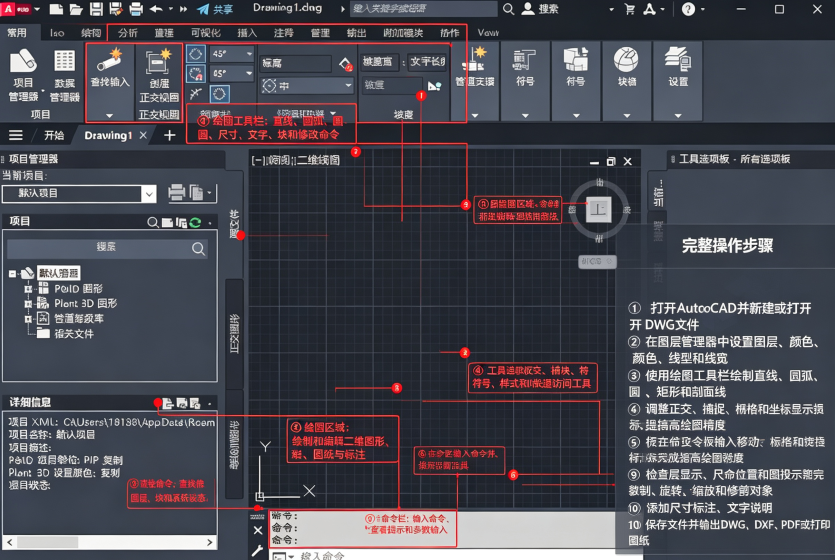
Task: Click the ViewCube 上 top face
Action: tap(599, 209)
